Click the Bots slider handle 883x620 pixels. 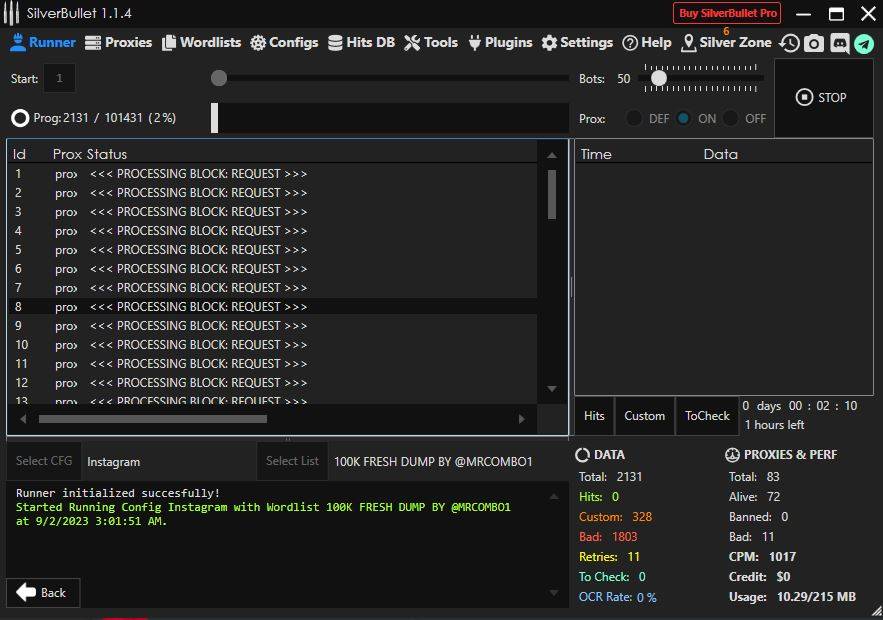click(x=659, y=78)
